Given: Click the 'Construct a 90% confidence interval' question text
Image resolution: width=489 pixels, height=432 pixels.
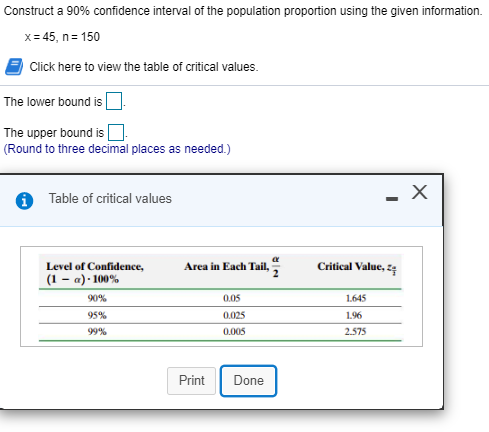Looking at the screenshot, I should coord(243,11).
